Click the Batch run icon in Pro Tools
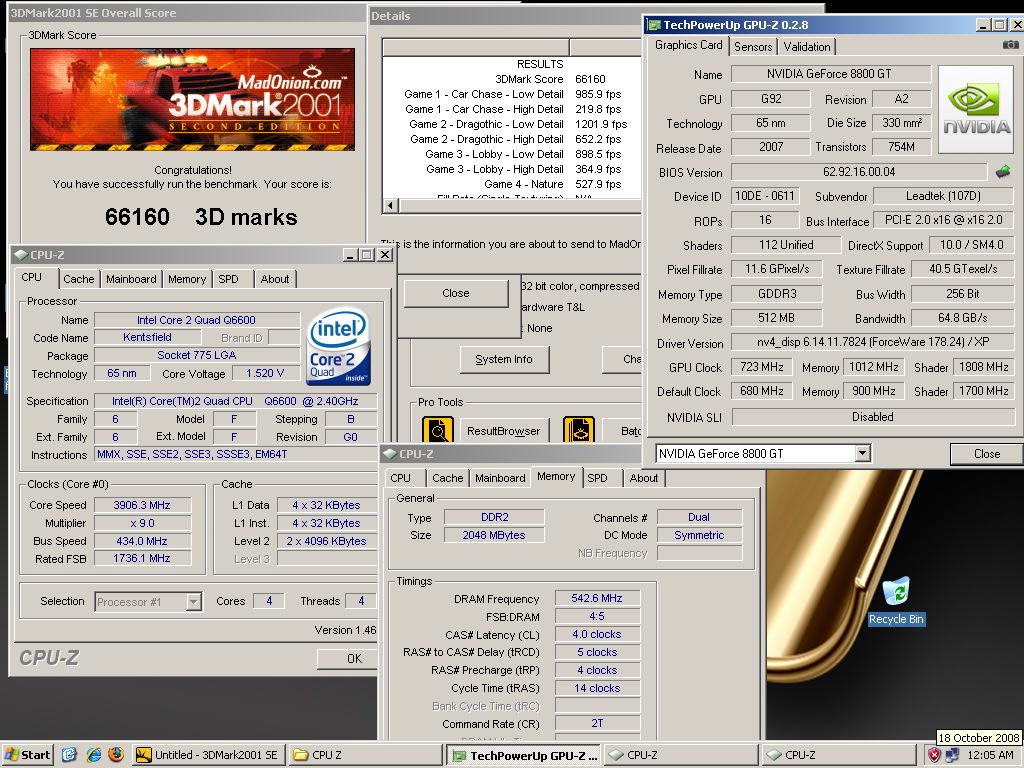The height and width of the screenshot is (768, 1024). pos(578,430)
